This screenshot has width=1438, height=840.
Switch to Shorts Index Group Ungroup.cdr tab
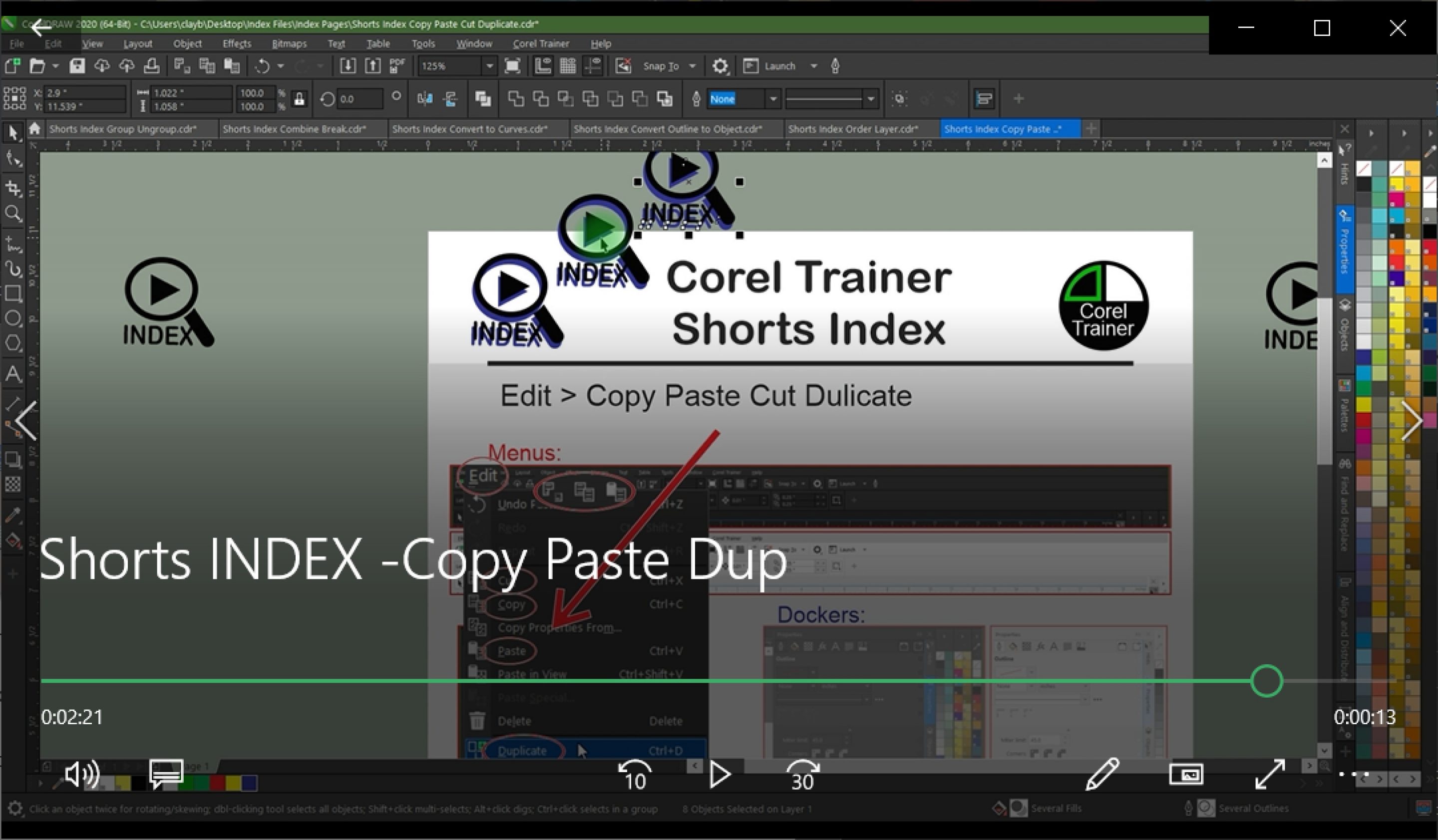click(x=123, y=129)
